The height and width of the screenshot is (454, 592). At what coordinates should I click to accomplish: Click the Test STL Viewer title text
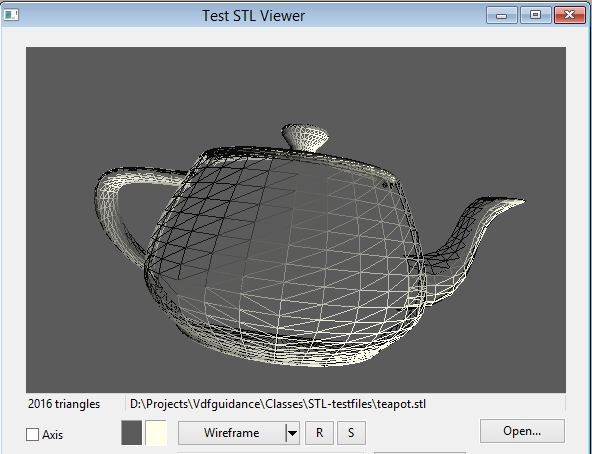click(x=253, y=16)
